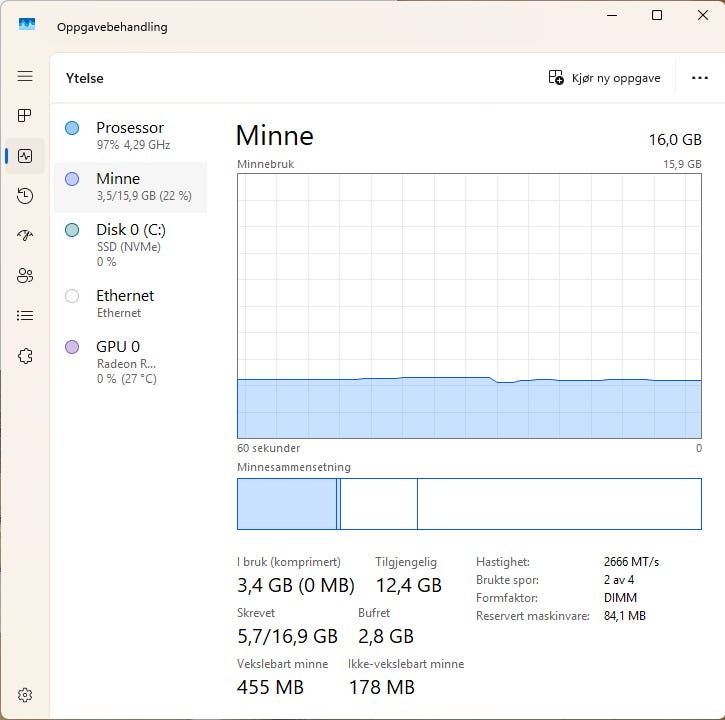Image resolution: width=725 pixels, height=720 pixels.
Task: Open the App history icon
Action: tap(25, 196)
